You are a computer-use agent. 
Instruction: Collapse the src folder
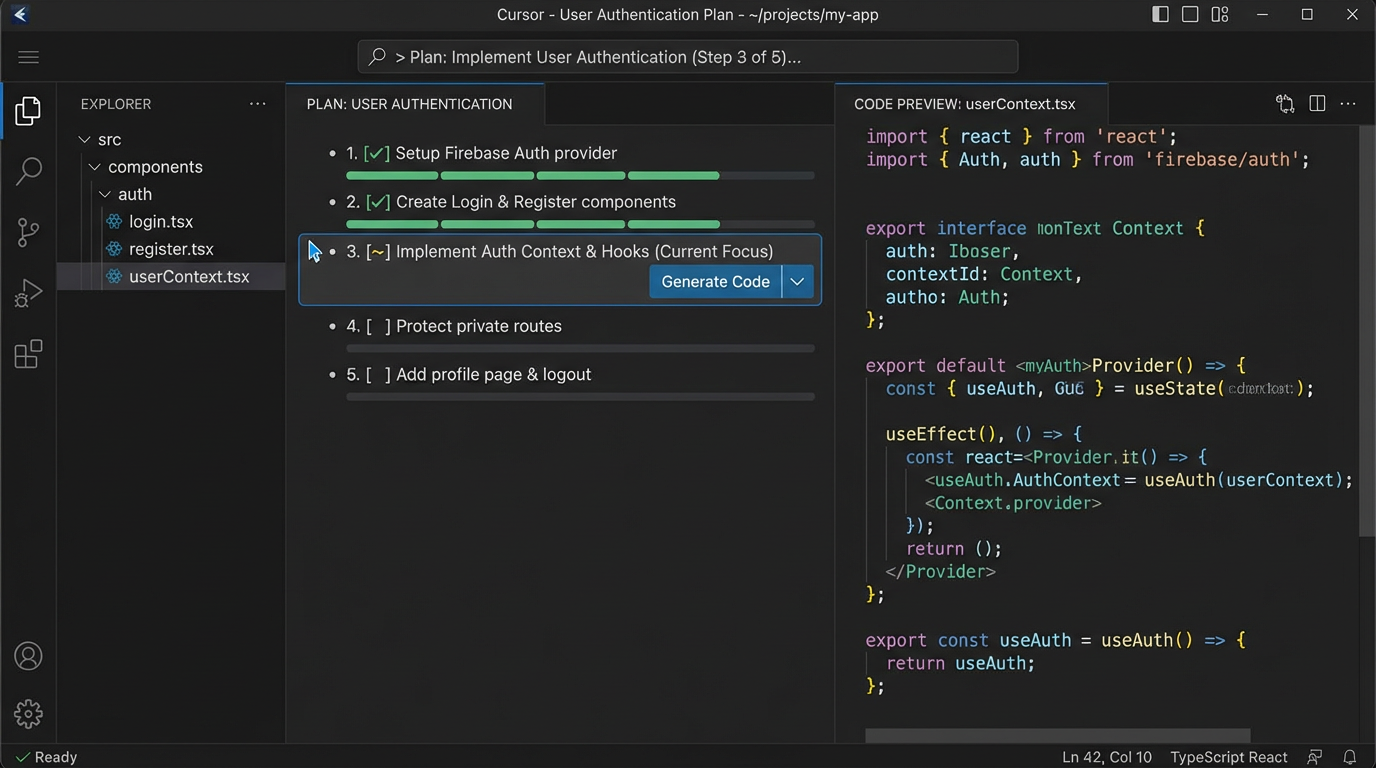85,139
